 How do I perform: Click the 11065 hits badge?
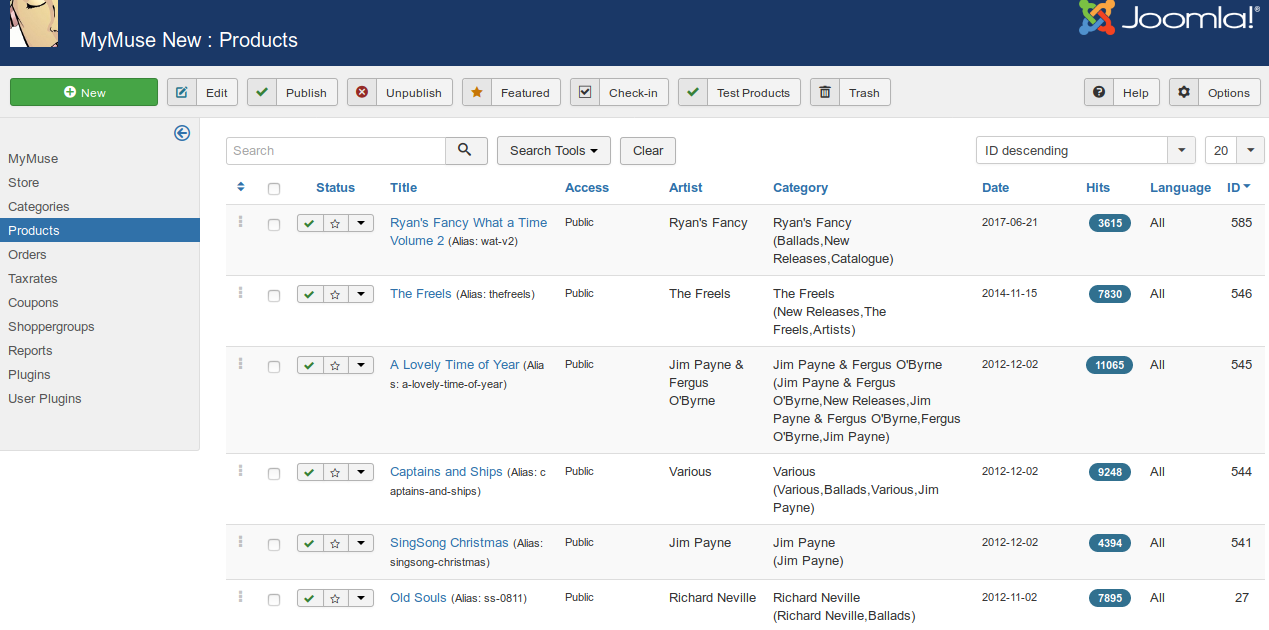coord(1109,365)
